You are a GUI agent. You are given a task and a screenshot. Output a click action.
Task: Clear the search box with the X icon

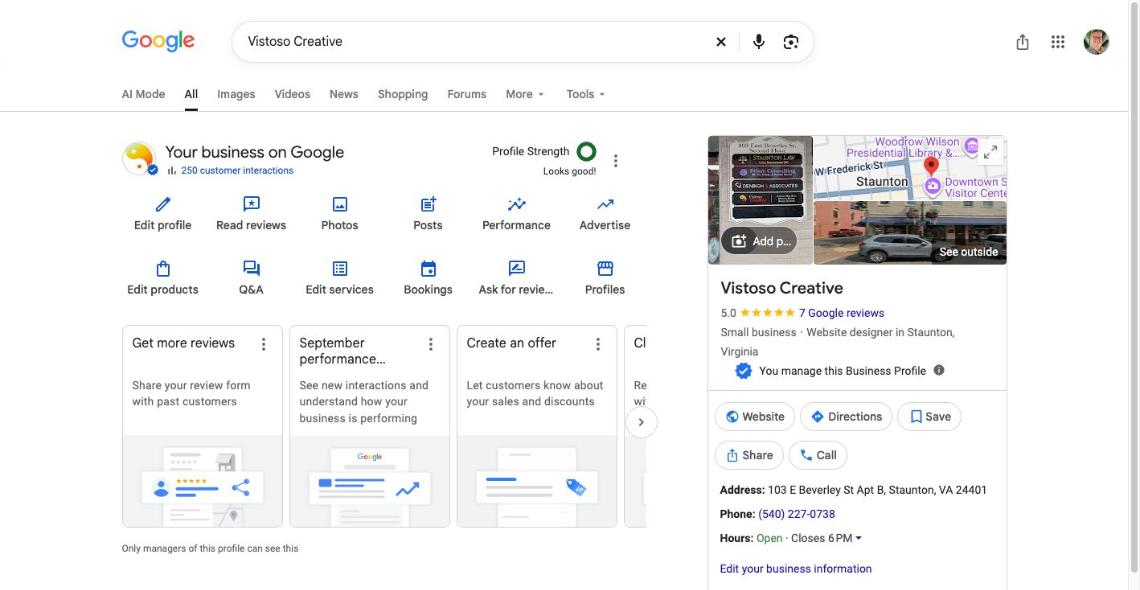click(720, 42)
